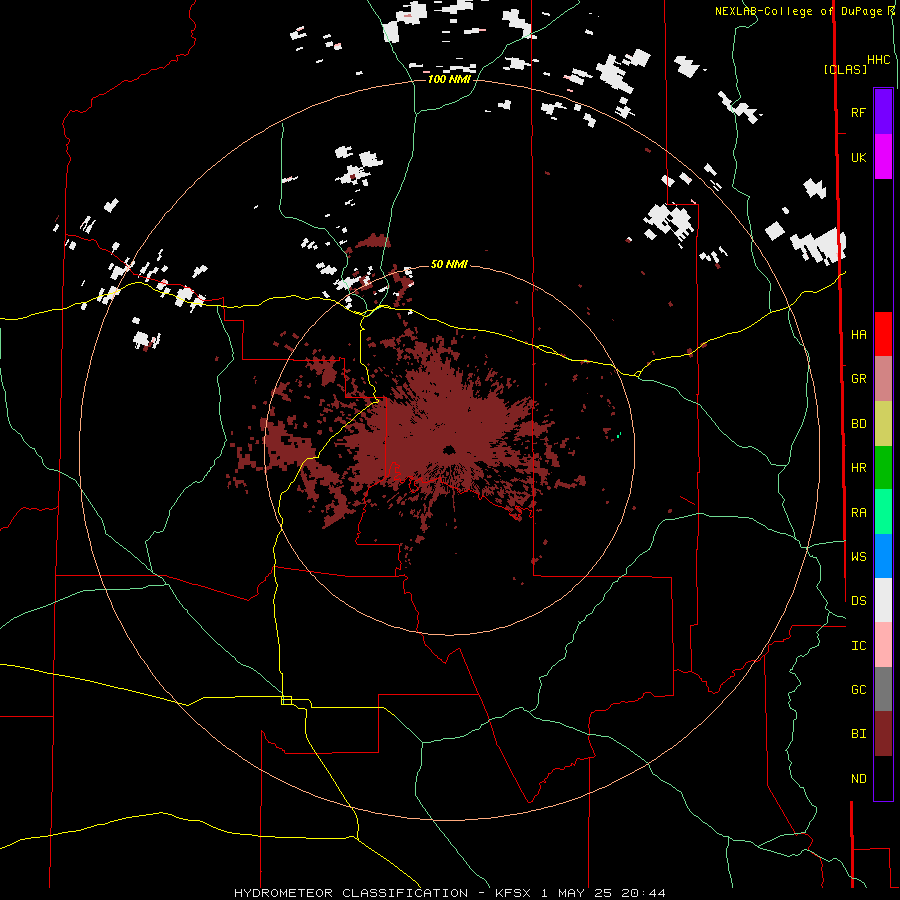Click the gray GC legend swatch

coord(883,689)
